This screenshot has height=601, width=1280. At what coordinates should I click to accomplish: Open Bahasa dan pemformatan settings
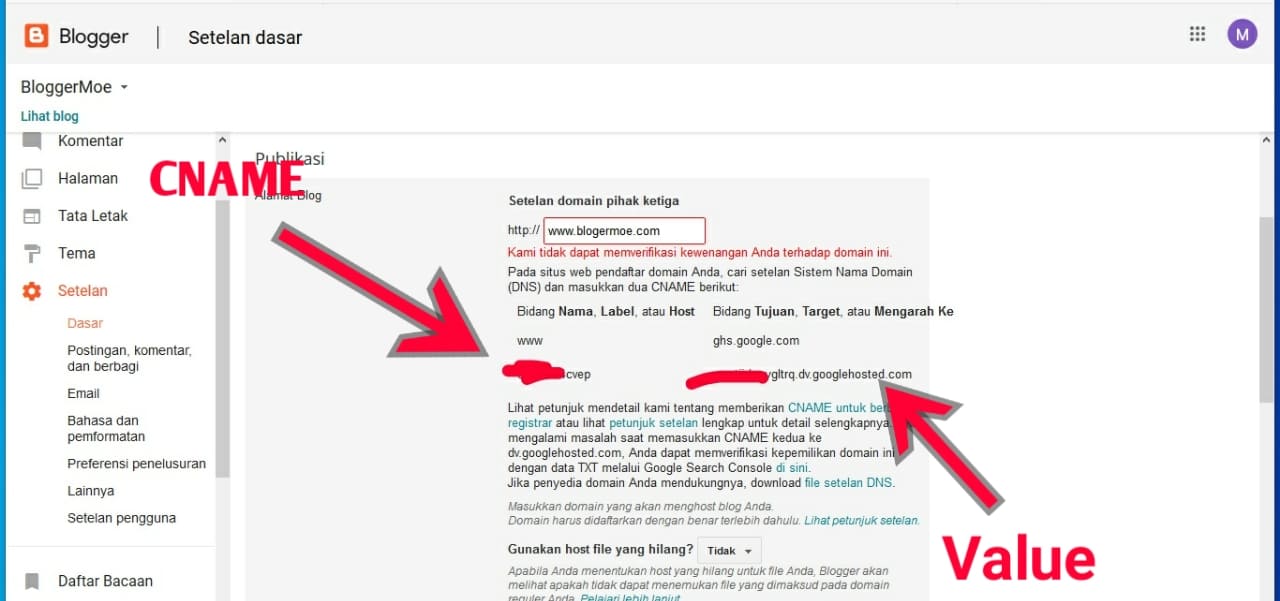pyautogui.click(x=106, y=428)
